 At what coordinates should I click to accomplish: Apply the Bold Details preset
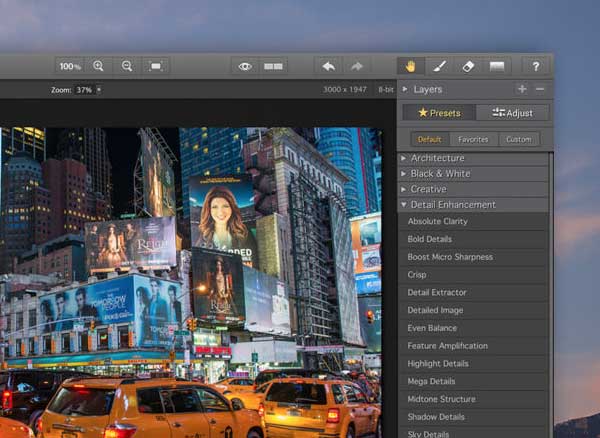[473, 239]
